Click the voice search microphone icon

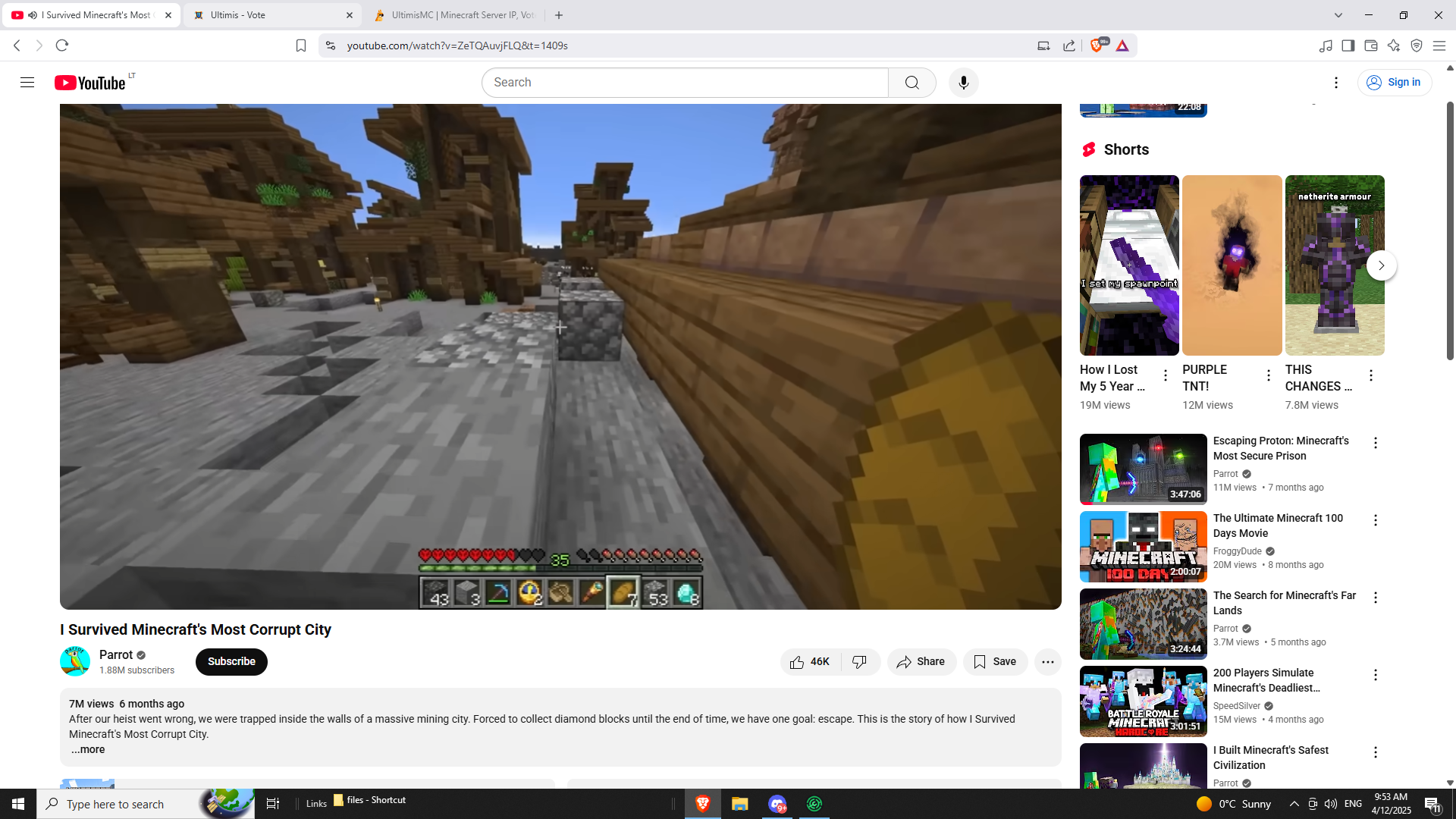[963, 83]
